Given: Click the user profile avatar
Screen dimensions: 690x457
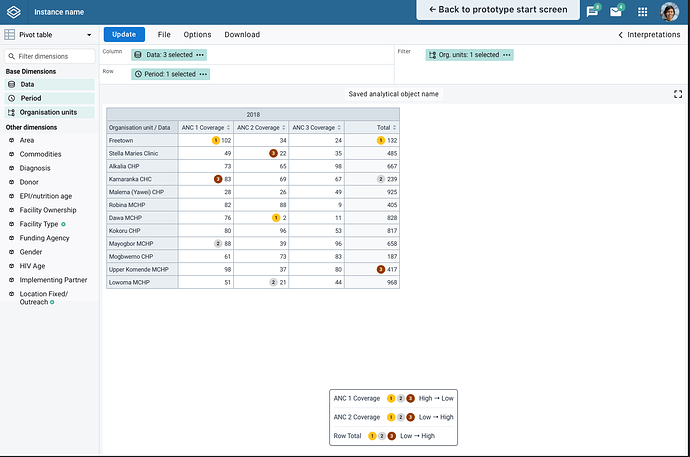Looking at the screenshot, I should tap(669, 11).
